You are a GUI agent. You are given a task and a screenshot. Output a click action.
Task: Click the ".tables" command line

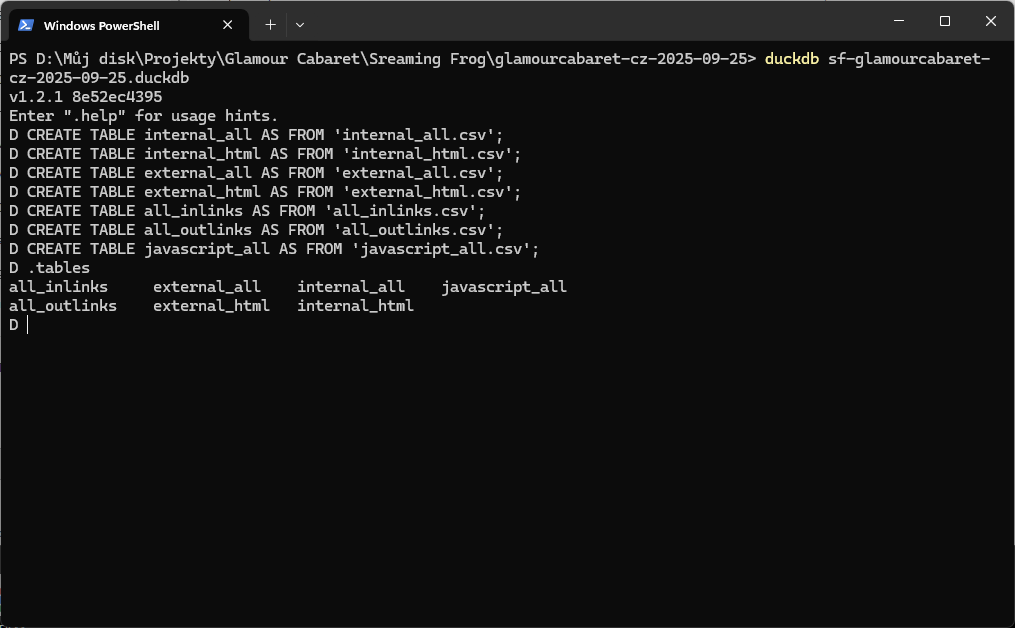[58, 268]
